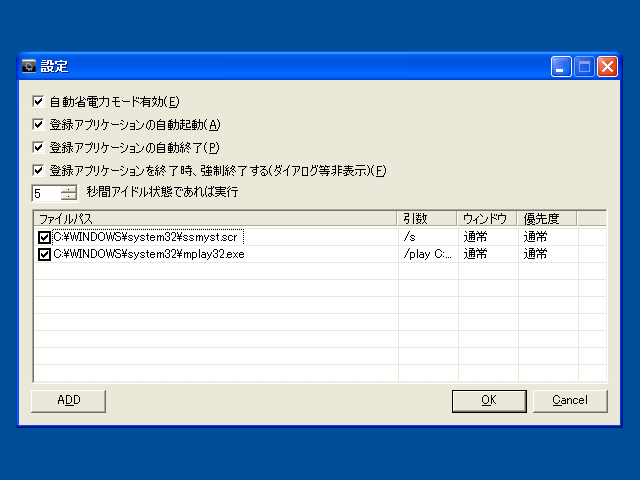The width and height of the screenshot is (640, 480).
Task: Click the 設定 title bar app icon
Action: coord(29,66)
